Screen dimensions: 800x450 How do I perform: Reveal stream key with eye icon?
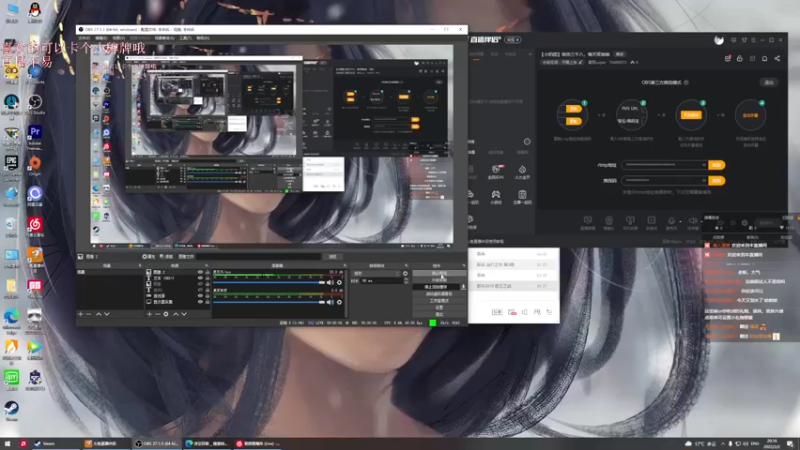pyautogui.click(x=704, y=181)
